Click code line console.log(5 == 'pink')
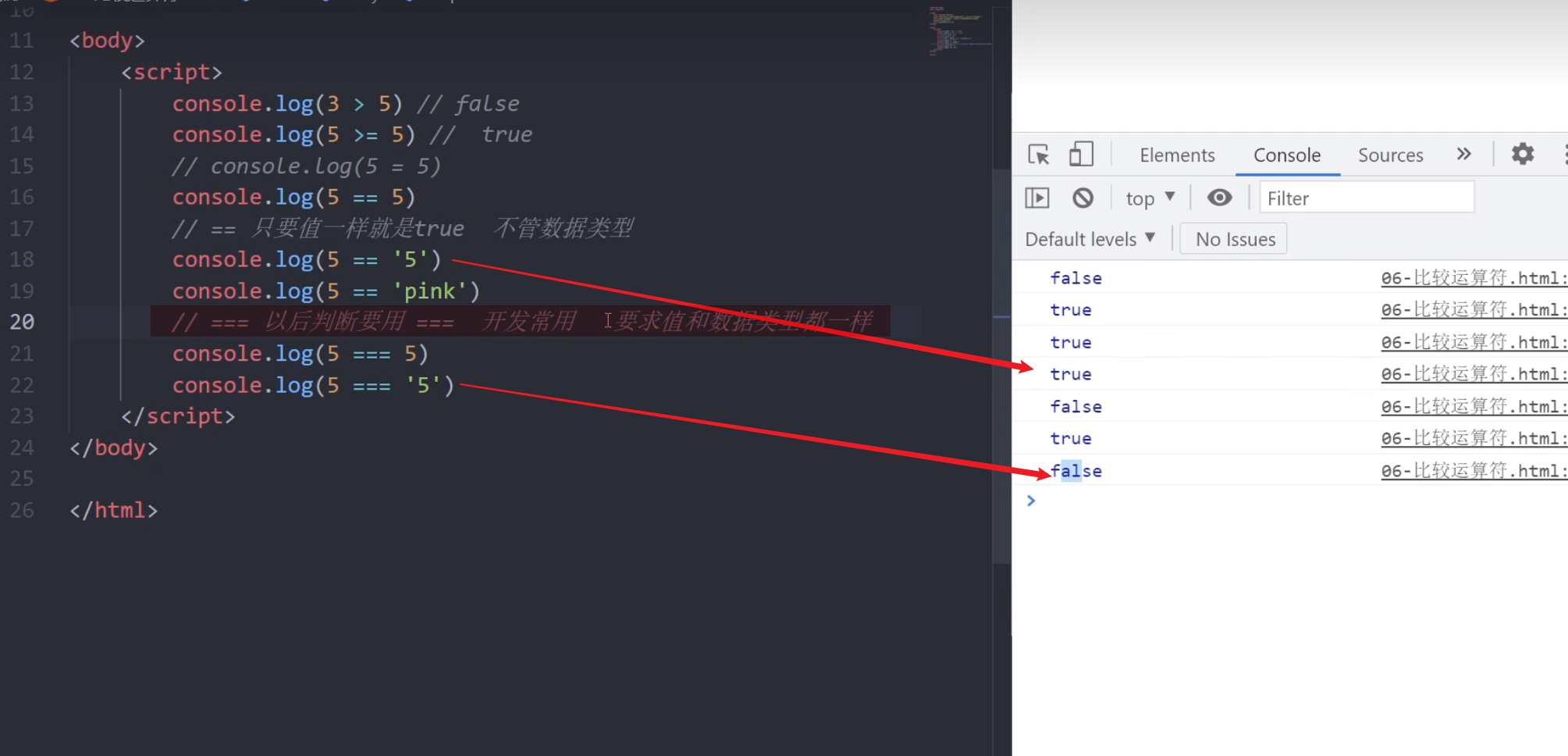This screenshot has height=756, width=1568. [326, 291]
